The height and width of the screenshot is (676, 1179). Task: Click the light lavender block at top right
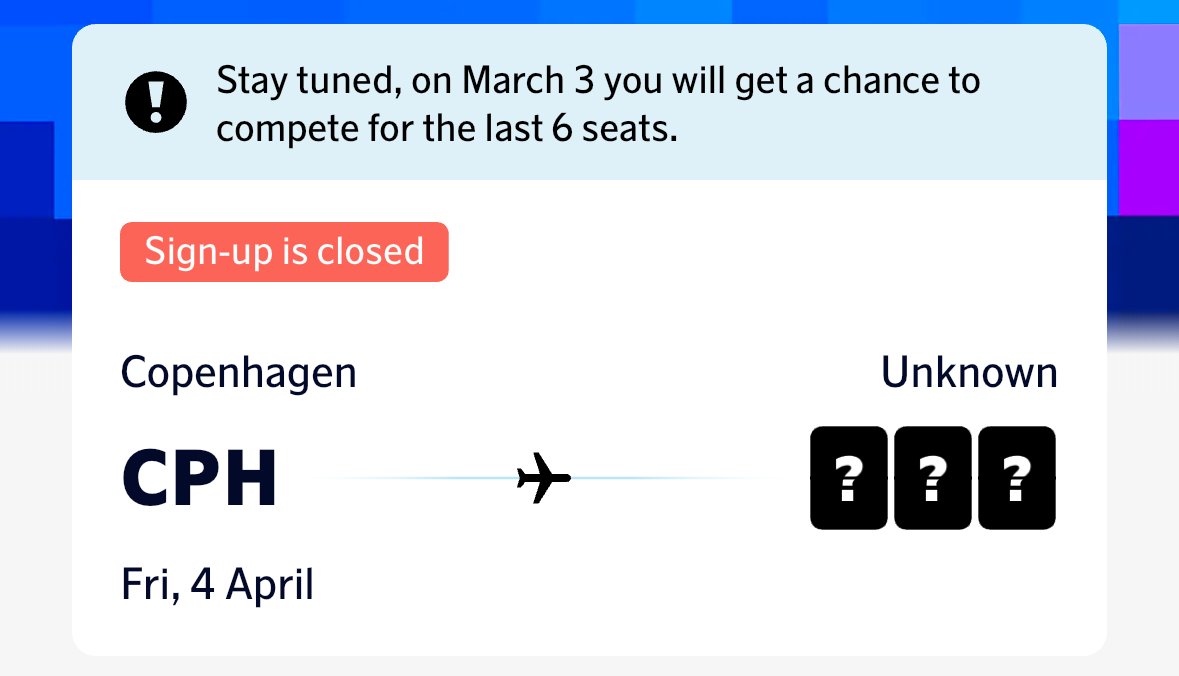pos(1147,70)
